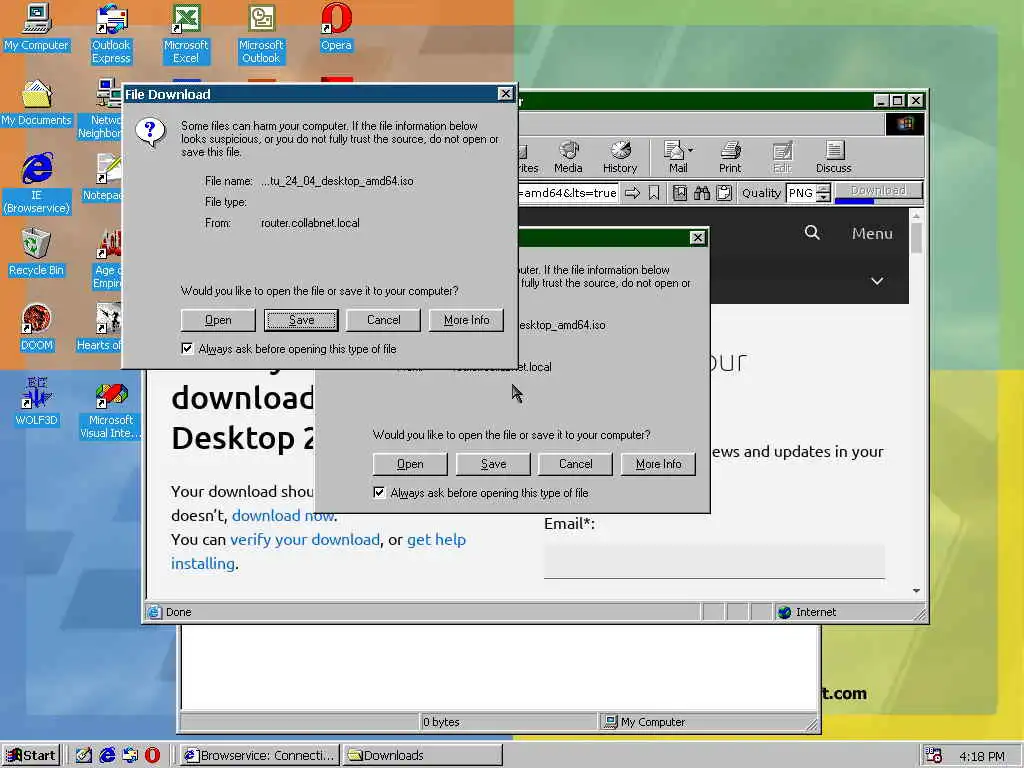Viewport: 1024px width, 768px height.
Task: Click the browser address bar URL field
Action: [568, 193]
